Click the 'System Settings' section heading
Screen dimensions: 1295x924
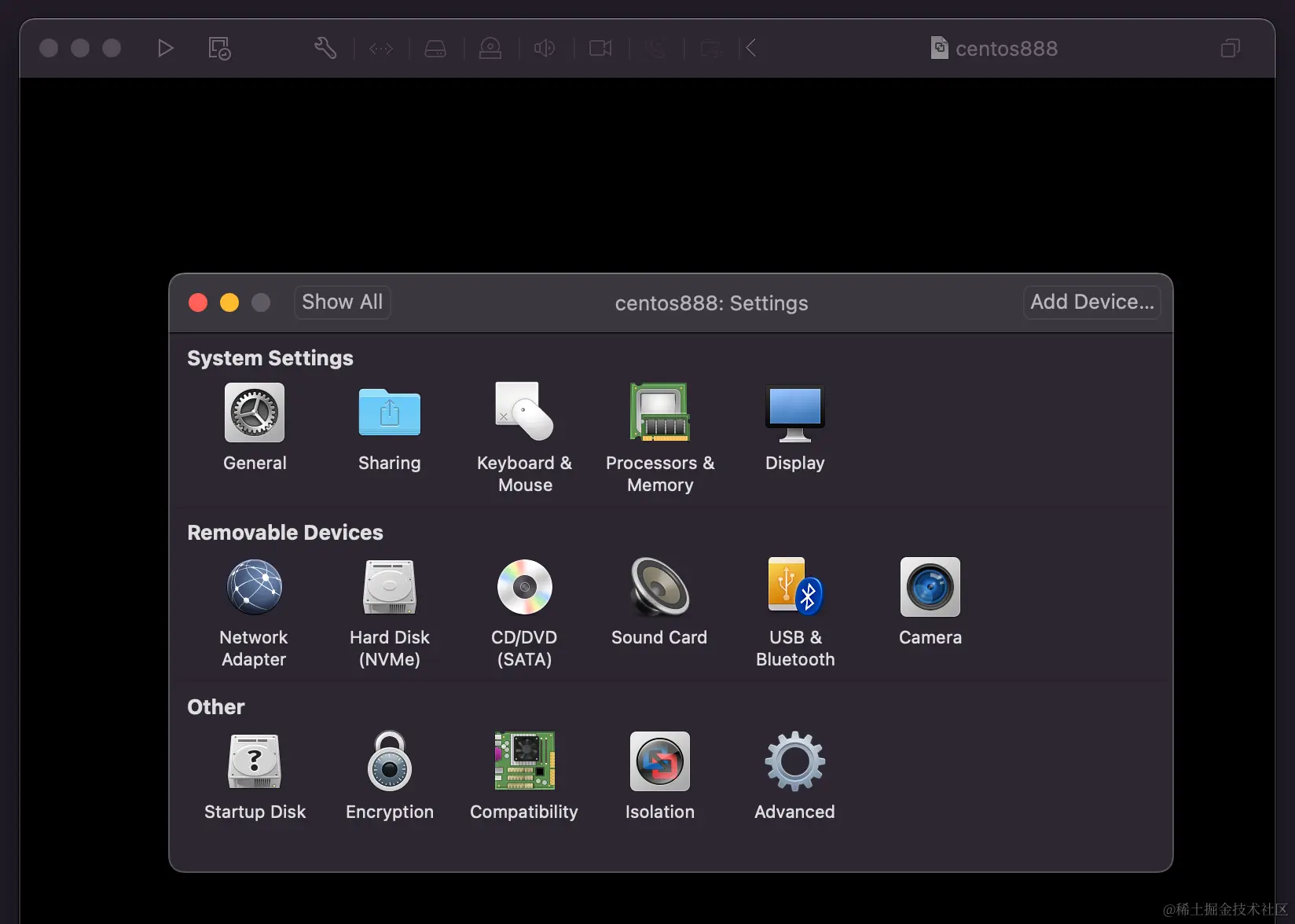tap(270, 358)
